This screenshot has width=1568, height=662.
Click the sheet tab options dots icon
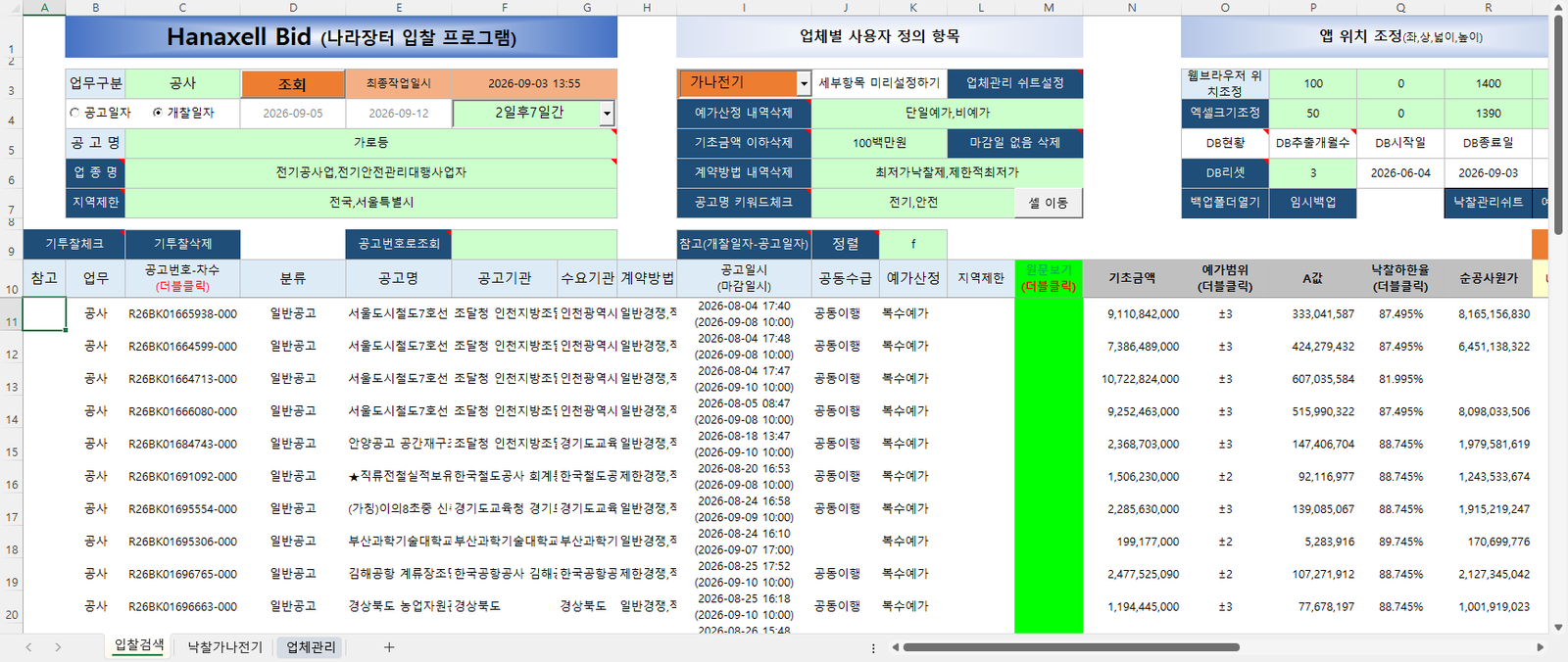pyautogui.click(x=873, y=647)
